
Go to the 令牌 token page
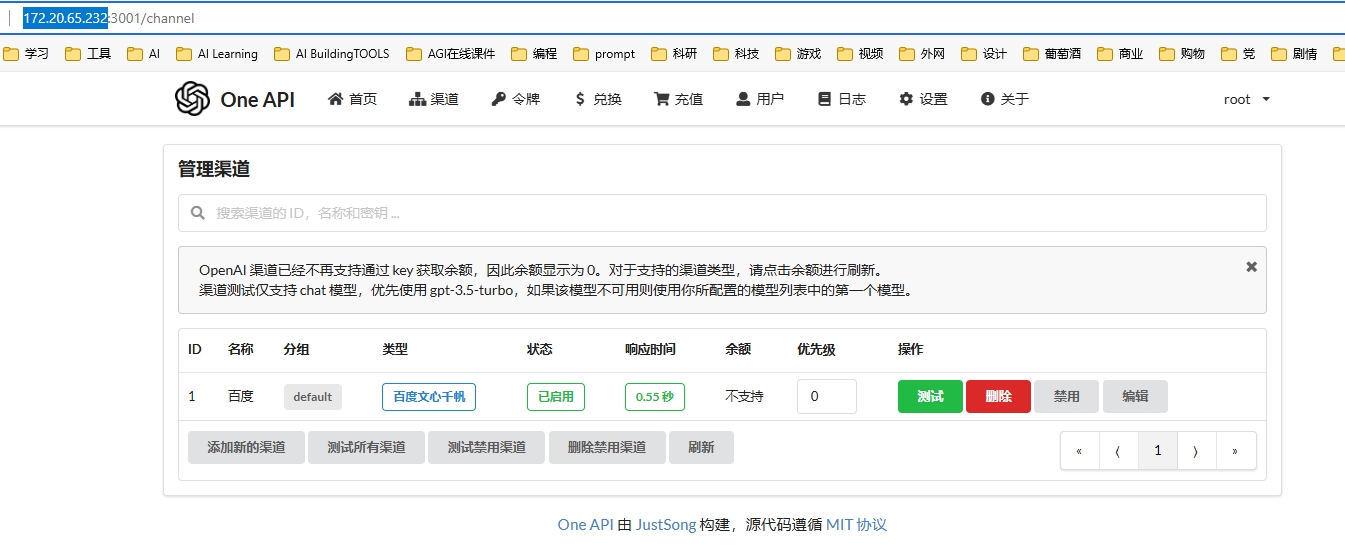515,99
